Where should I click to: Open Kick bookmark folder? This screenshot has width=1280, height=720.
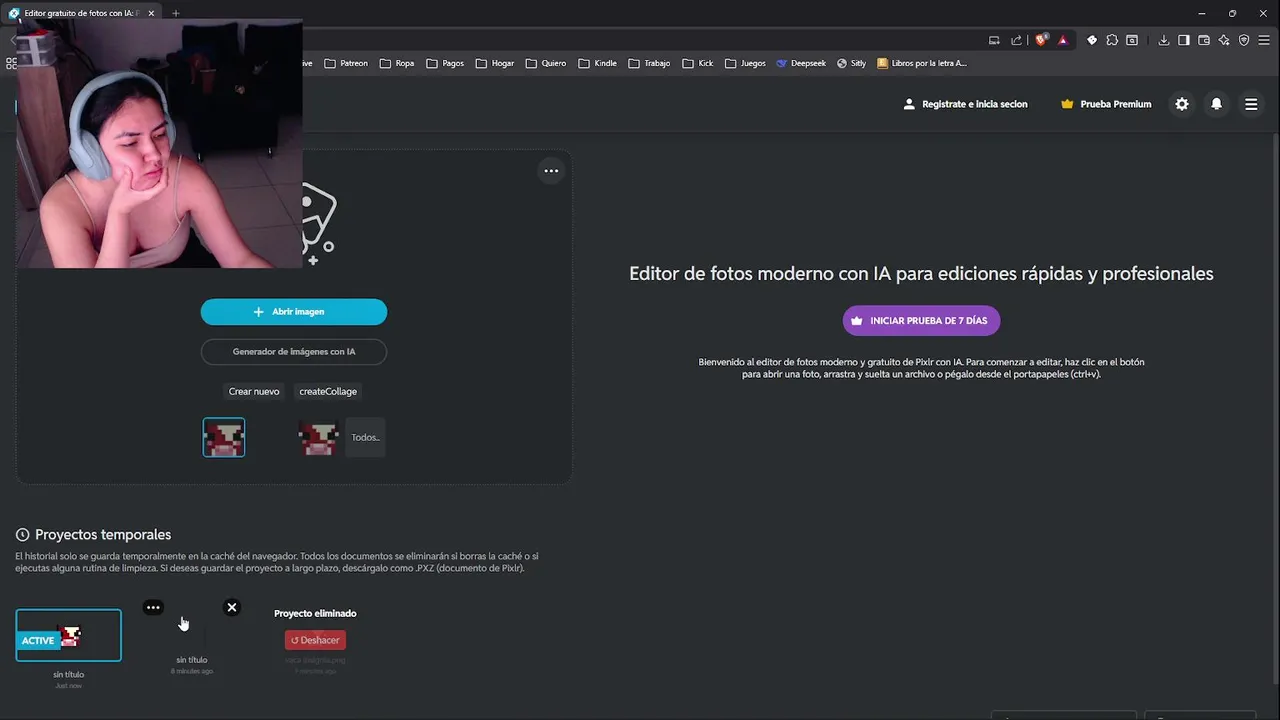[698, 63]
